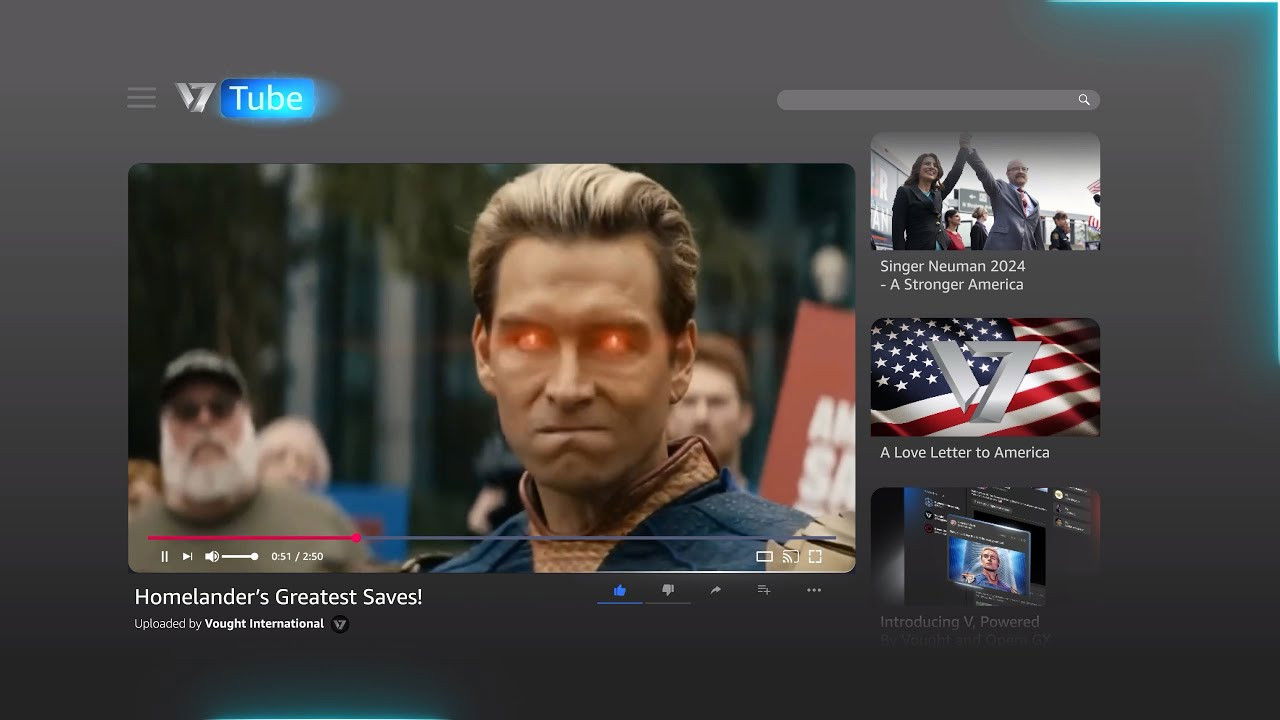Screen dimensions: 1280x720
Task: Pause the video
Action: coord(165,557)
